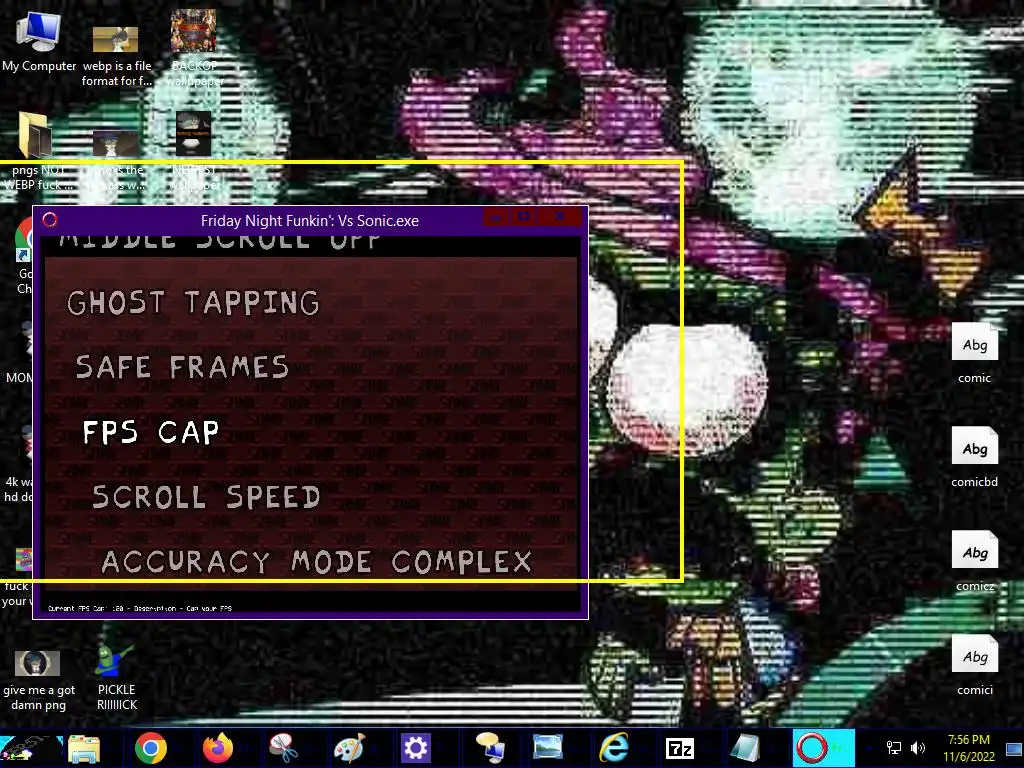This screenshot has width=1024, height=768.
Task: Select the 'give me a got damn png' icon
Action: (39, 680)
